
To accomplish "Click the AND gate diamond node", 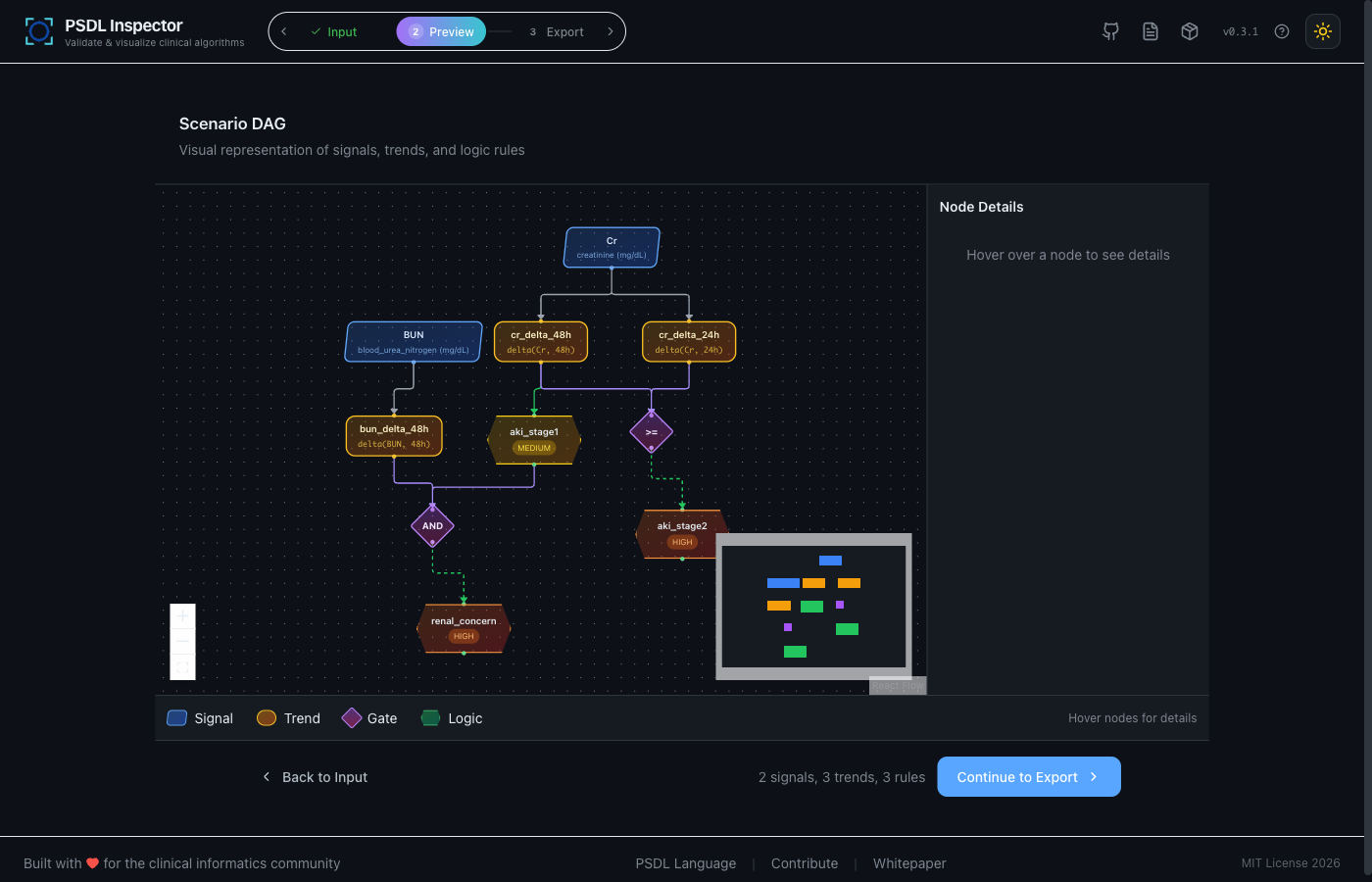I will pos(432,526).
